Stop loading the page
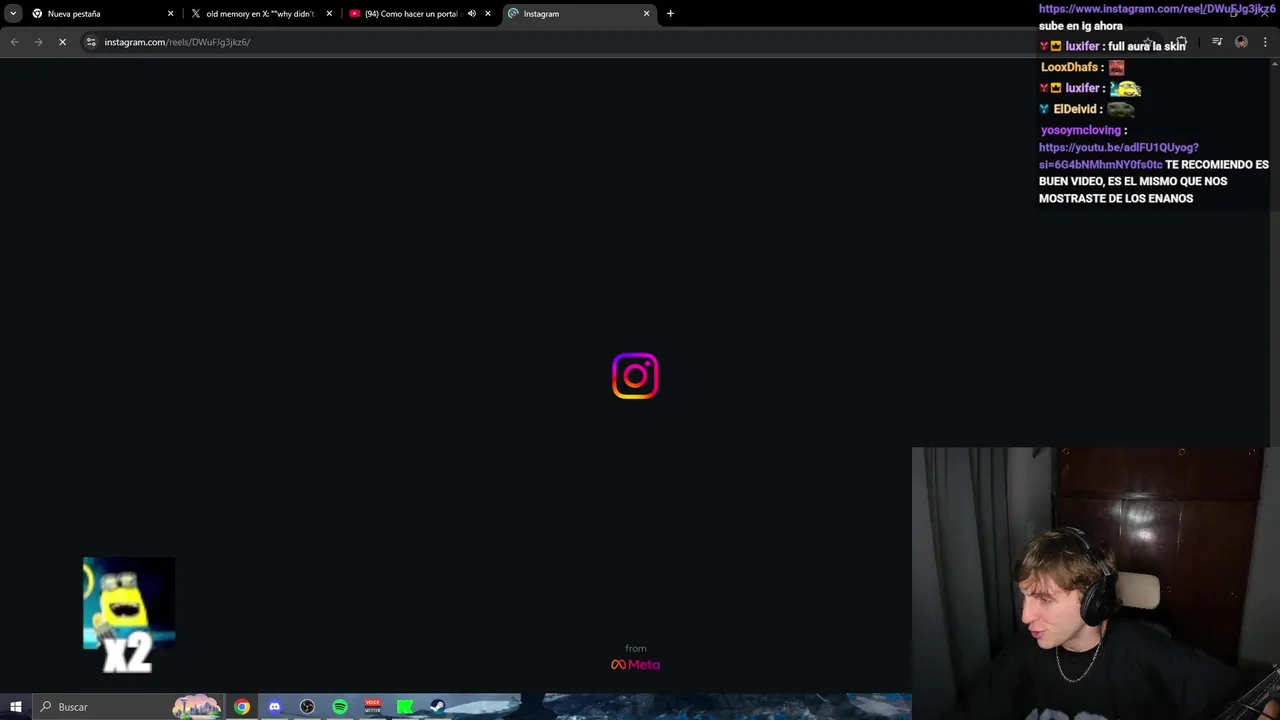 (x=62, y=42)
